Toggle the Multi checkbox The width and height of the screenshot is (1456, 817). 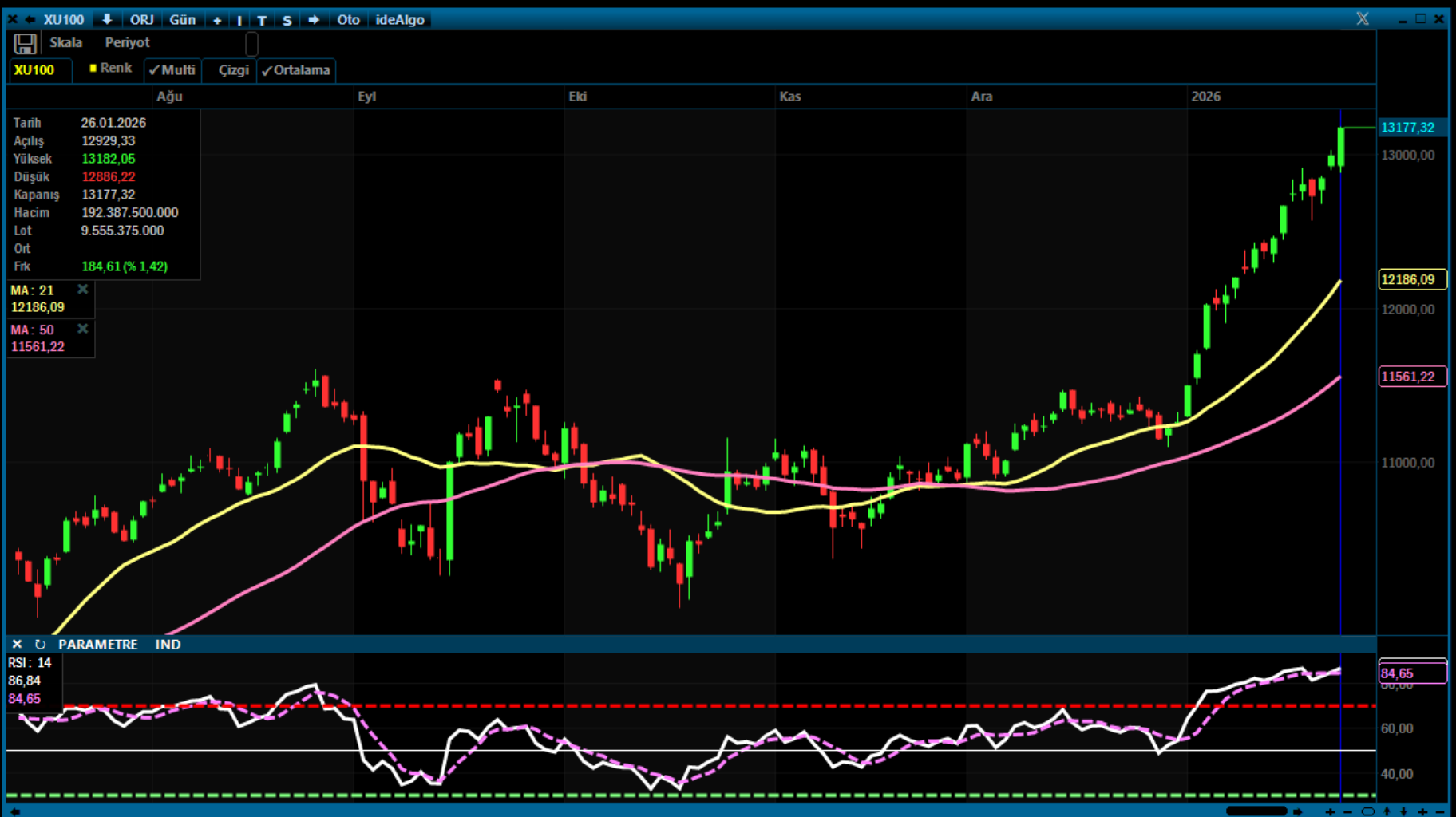tap(172, 70)
